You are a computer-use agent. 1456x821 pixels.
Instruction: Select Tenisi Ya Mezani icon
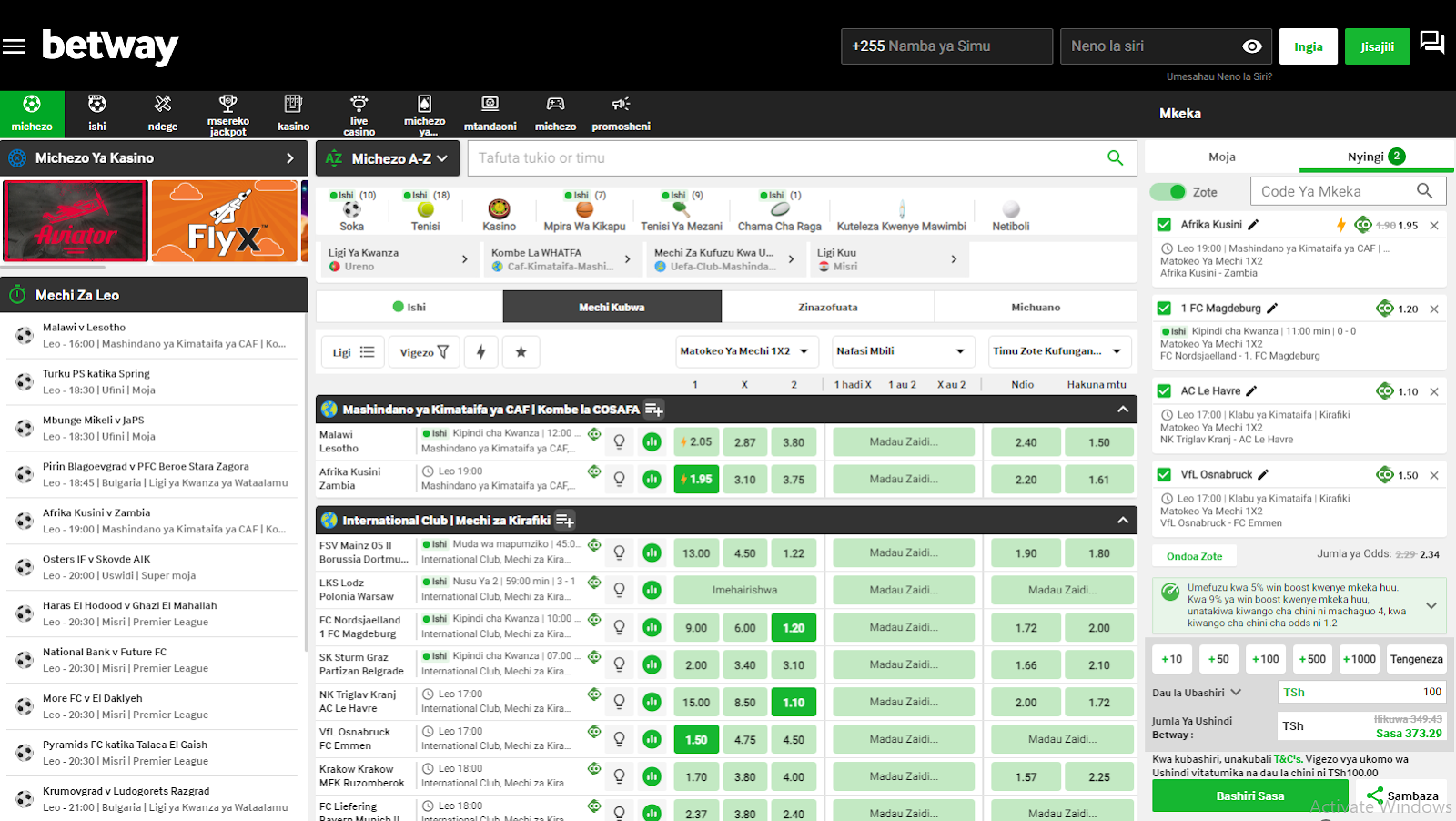tap(681, 210)
